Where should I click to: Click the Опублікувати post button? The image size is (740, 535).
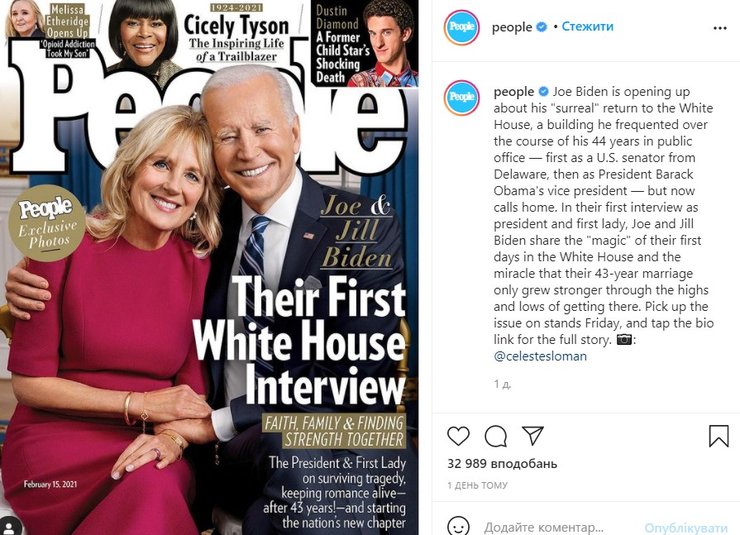[x=686, y=527]
